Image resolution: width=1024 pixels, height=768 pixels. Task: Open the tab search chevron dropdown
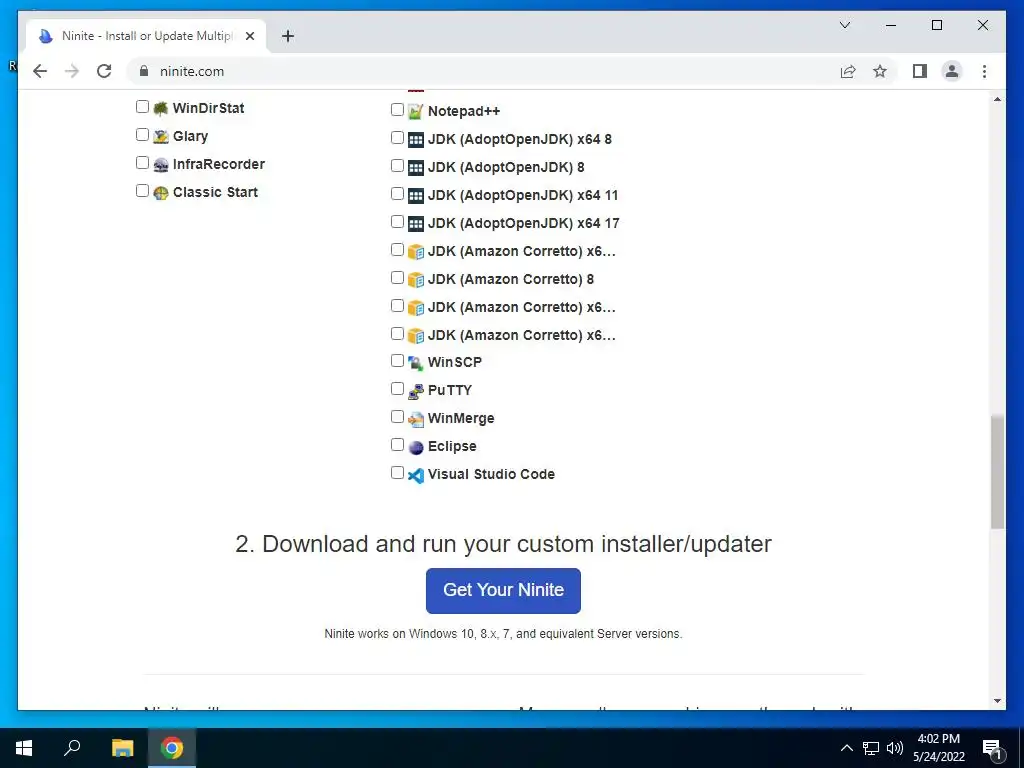tap(844, 25)
